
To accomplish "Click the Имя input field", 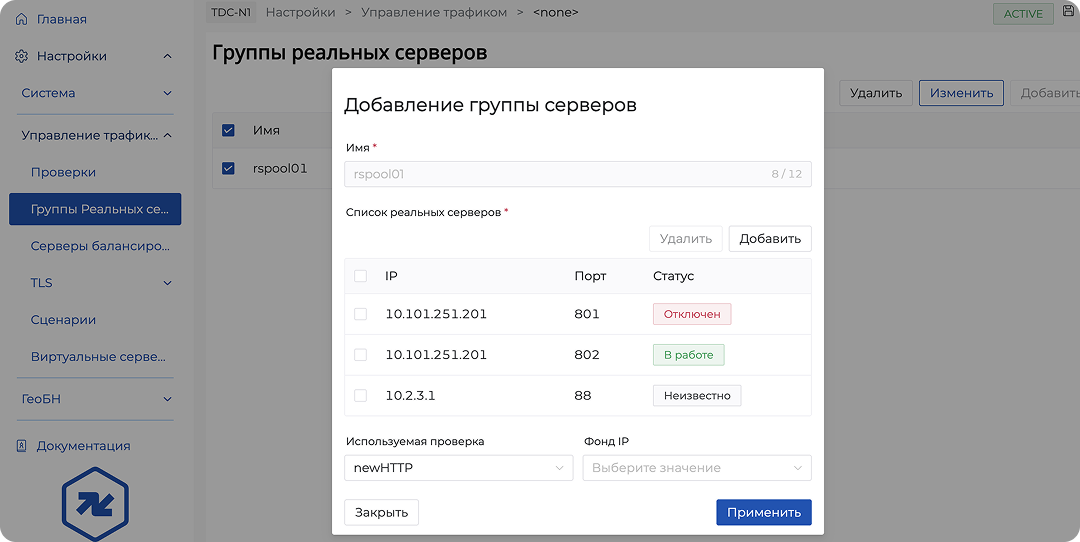I will click(x=560, y=174).
